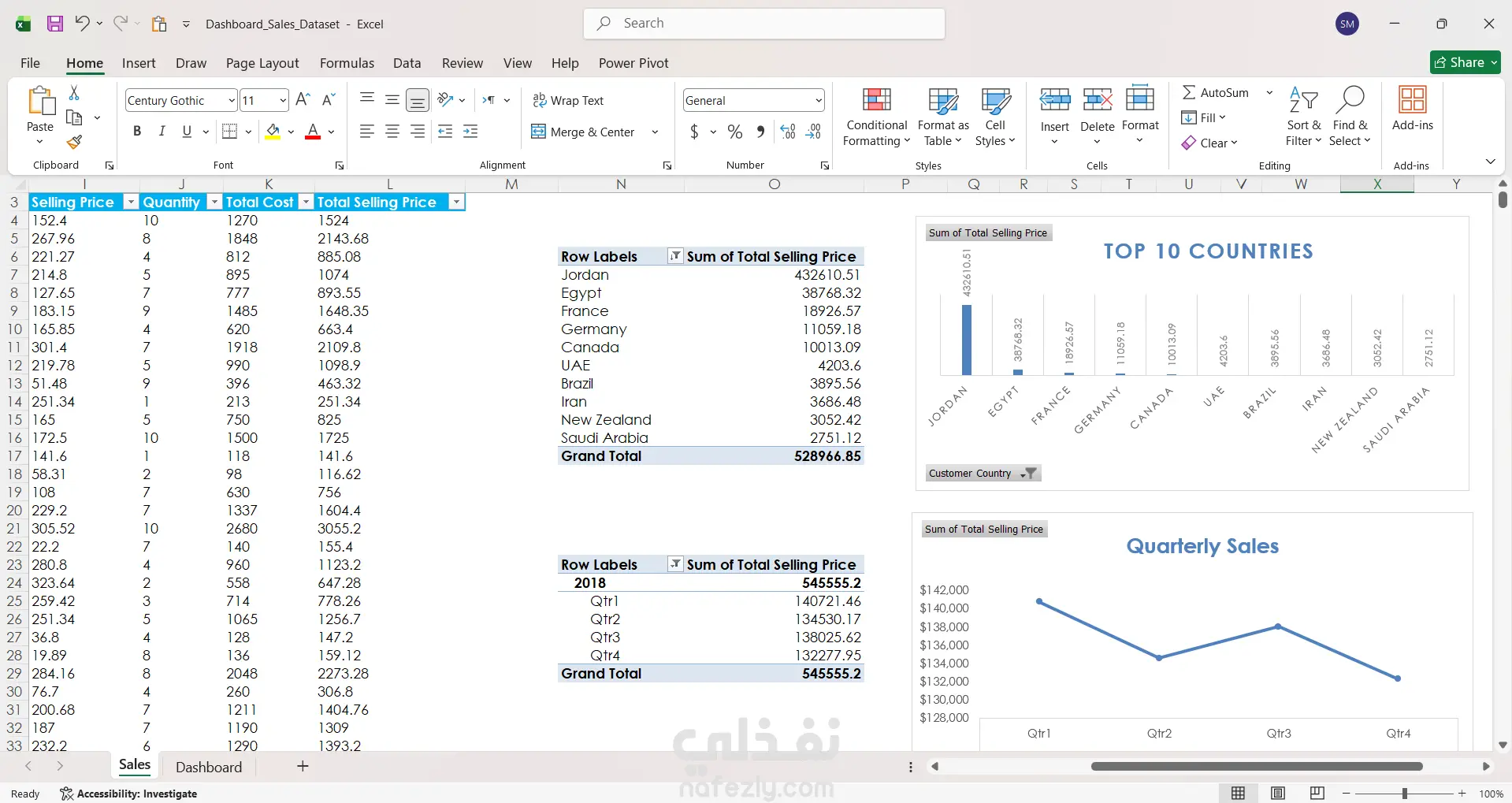Image resolution: width=1512 pixels, height=803 pixels.
Task: Delete cells using the Delete icon
Action: [1098, 100]
